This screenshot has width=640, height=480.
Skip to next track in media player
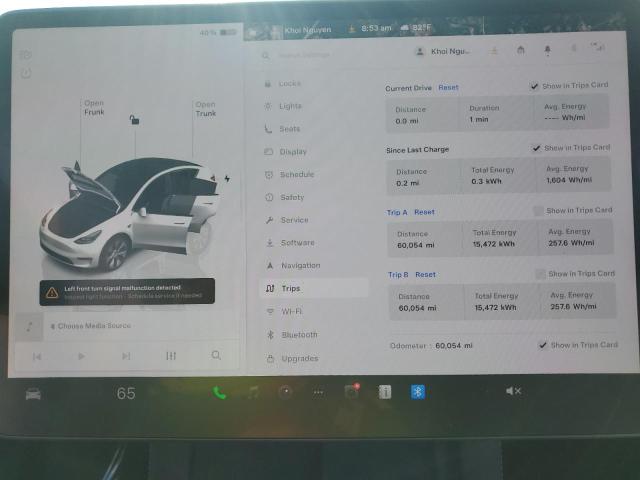coord(126,356)
